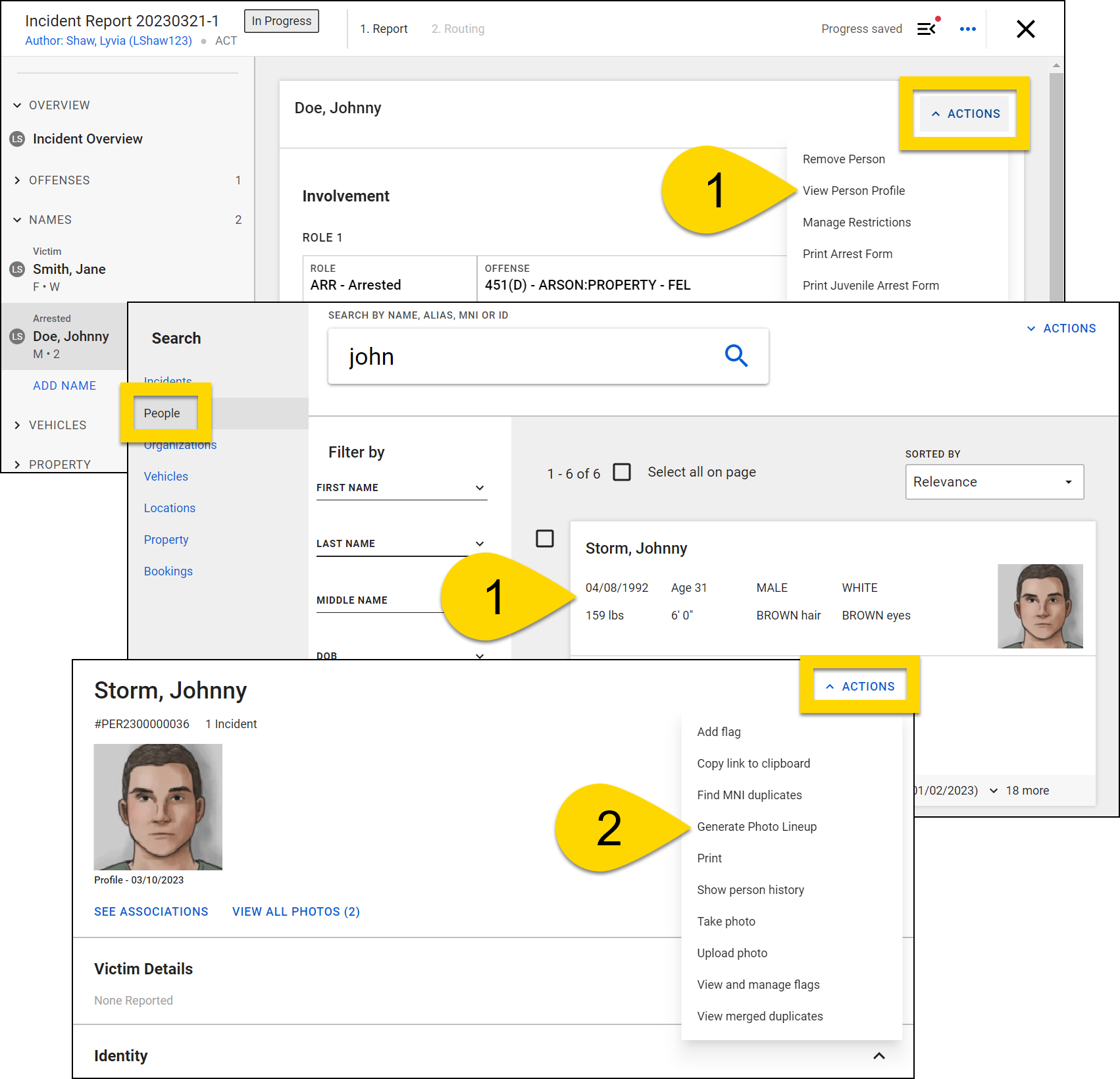Click the ADD NAME link
Image resolution: width=1120 pixels, height=1079 pixels.
point(64,385)
